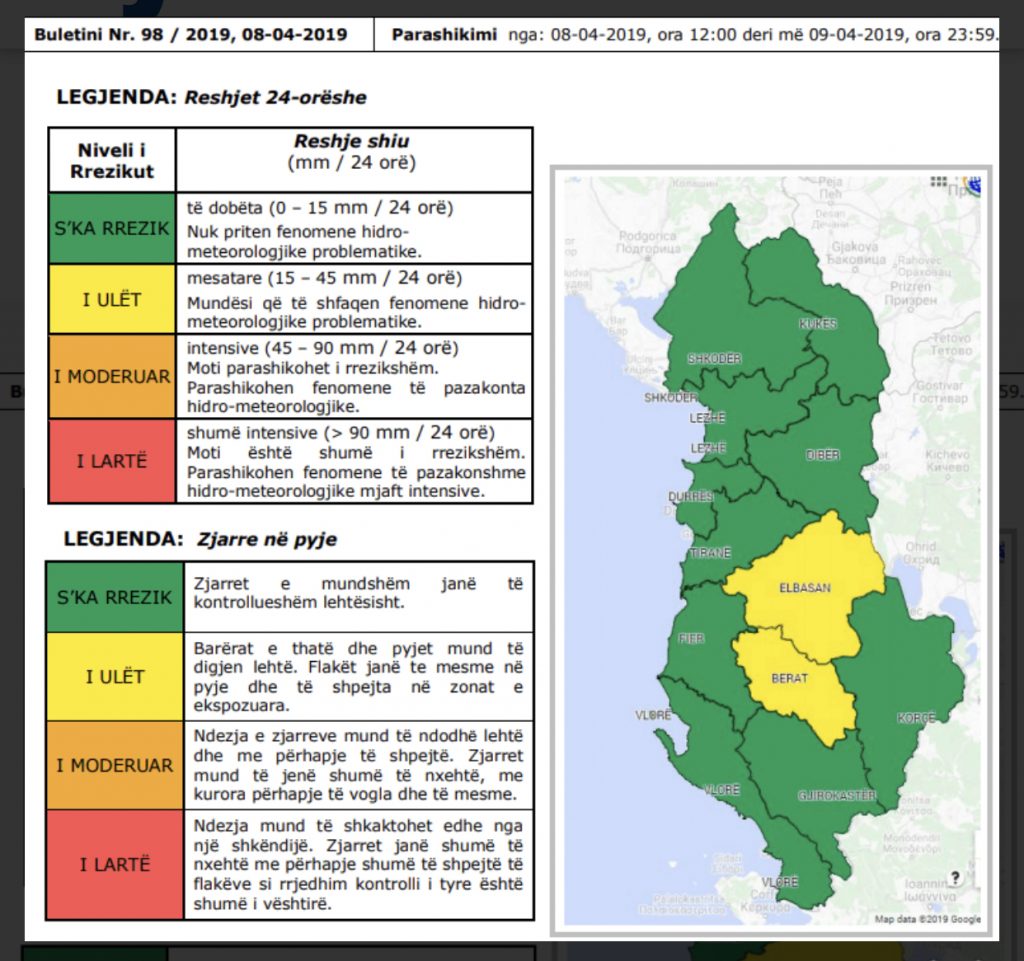Viewport: 1024px width, 961px height.
Task: Click the text intensive (45 – 90 mm / 24 orë)
Action: (x=323, y=348)
